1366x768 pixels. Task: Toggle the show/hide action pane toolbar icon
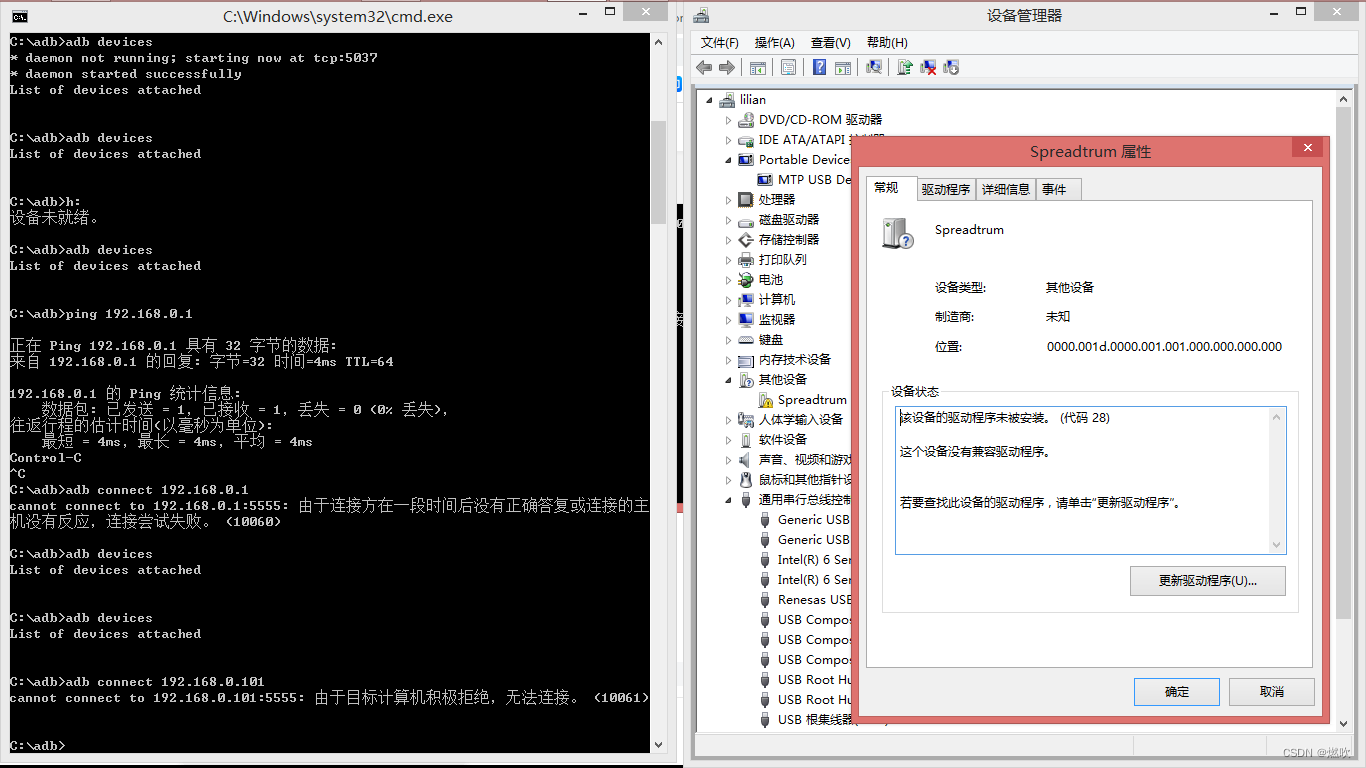coord(843,67)
